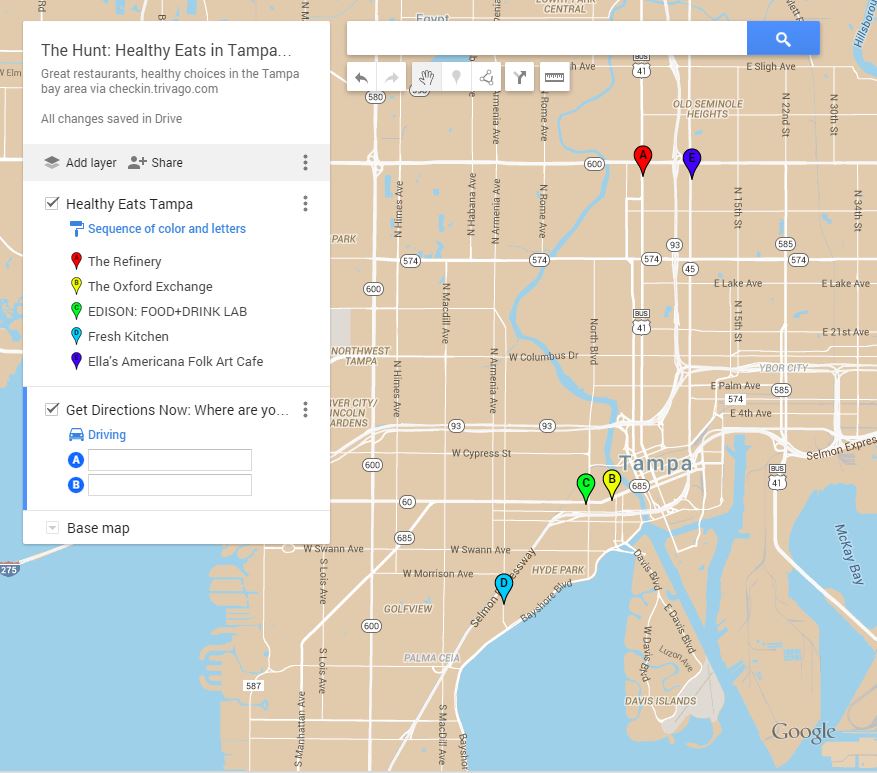Change the Driving travel mode
This screenshot has width=877, height=773.
[x=107, y=435]
